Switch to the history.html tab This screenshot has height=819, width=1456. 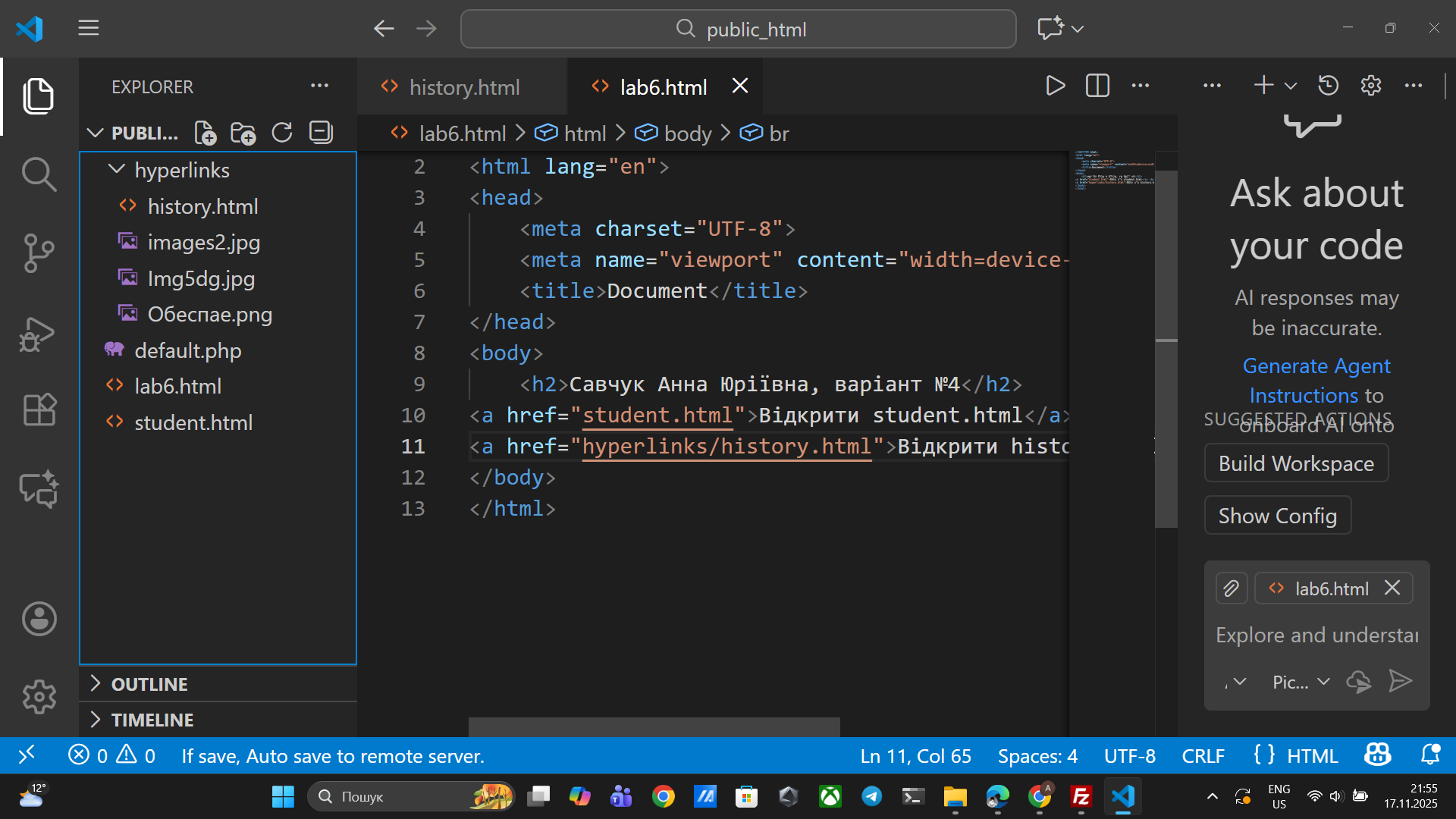coord(464,87)
